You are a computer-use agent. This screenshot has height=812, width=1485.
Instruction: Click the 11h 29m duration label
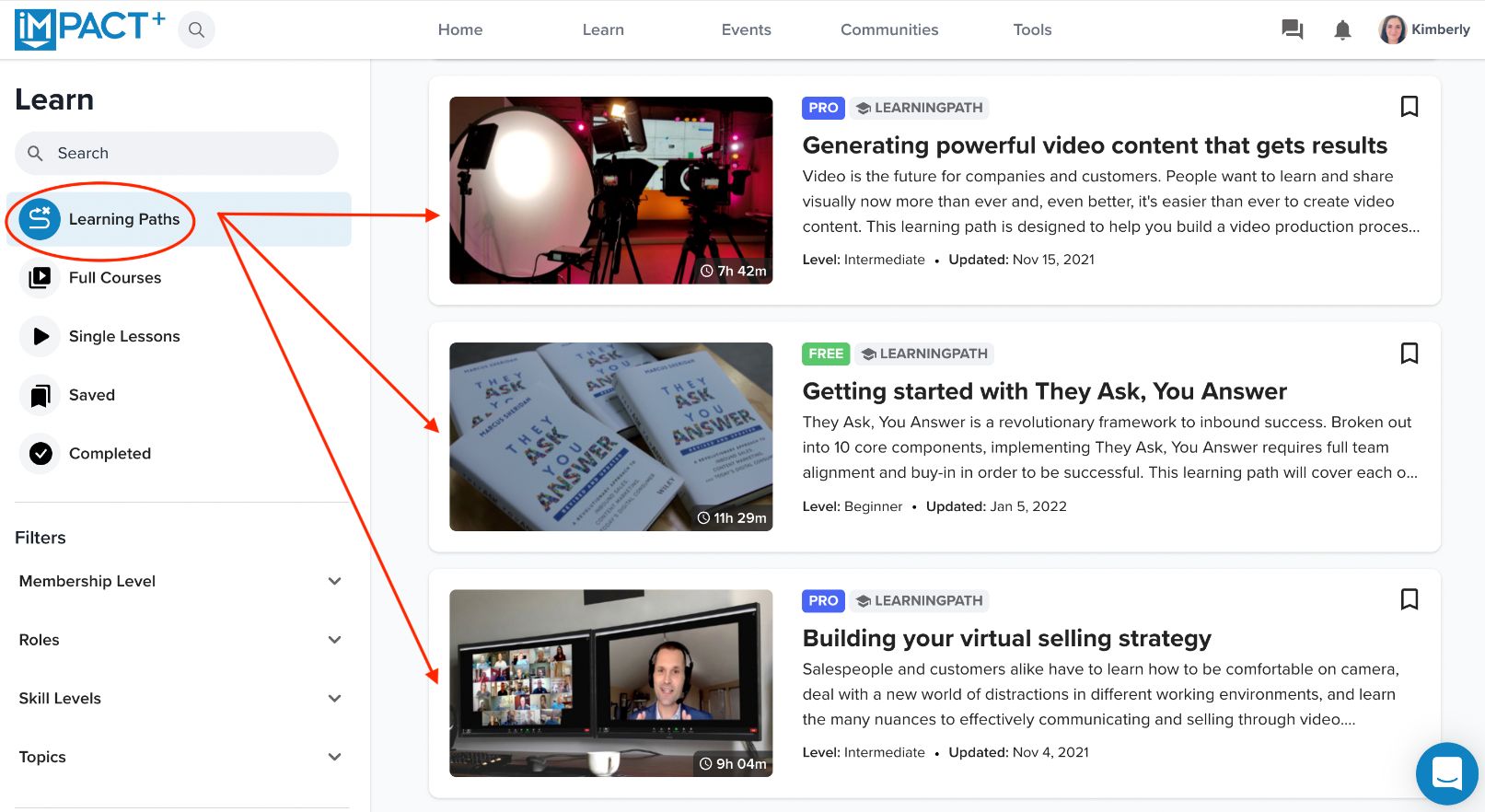click(731, 517)
